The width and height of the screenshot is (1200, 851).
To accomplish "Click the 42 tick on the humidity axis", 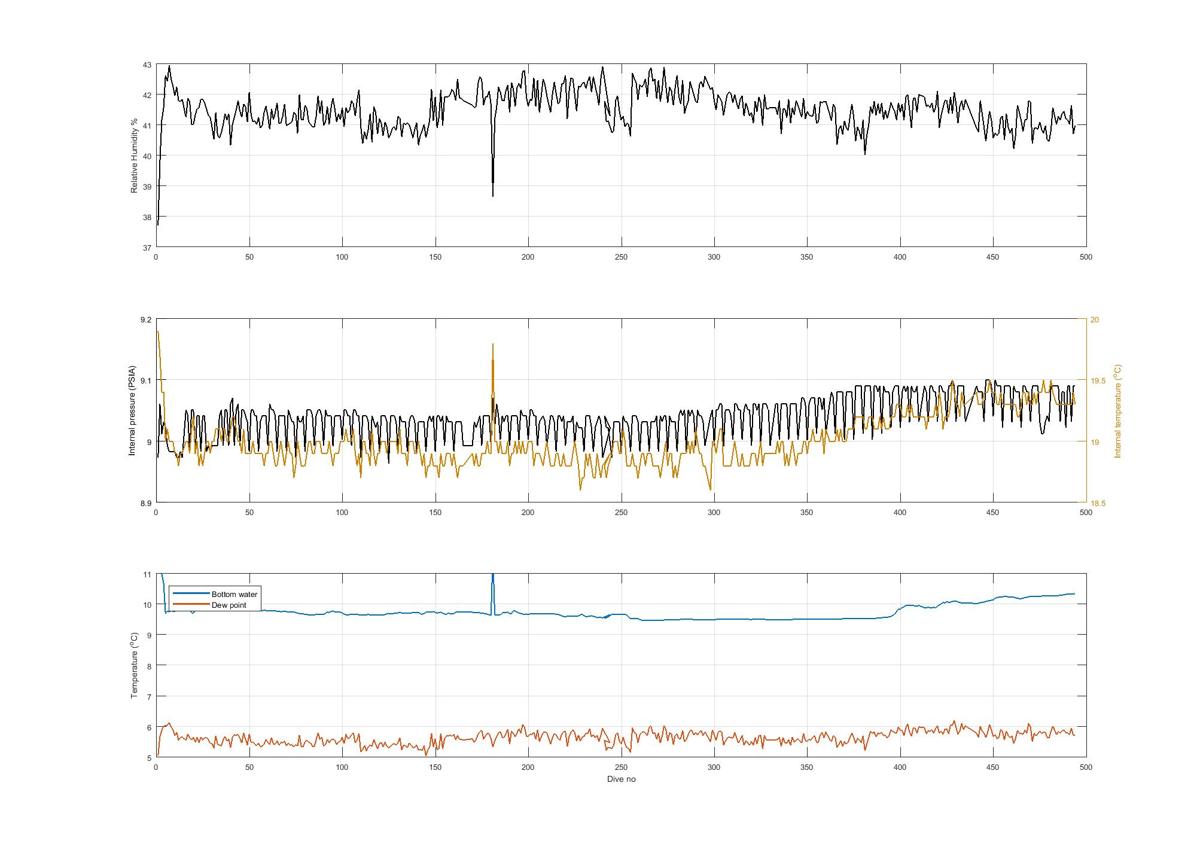I will (x=147, y=95).
